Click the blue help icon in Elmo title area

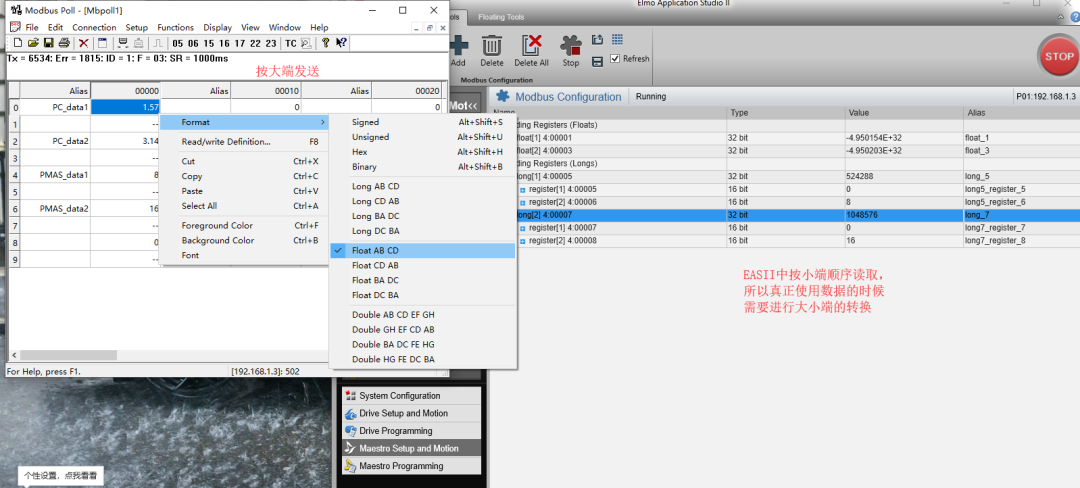(x=1075, y=17)
